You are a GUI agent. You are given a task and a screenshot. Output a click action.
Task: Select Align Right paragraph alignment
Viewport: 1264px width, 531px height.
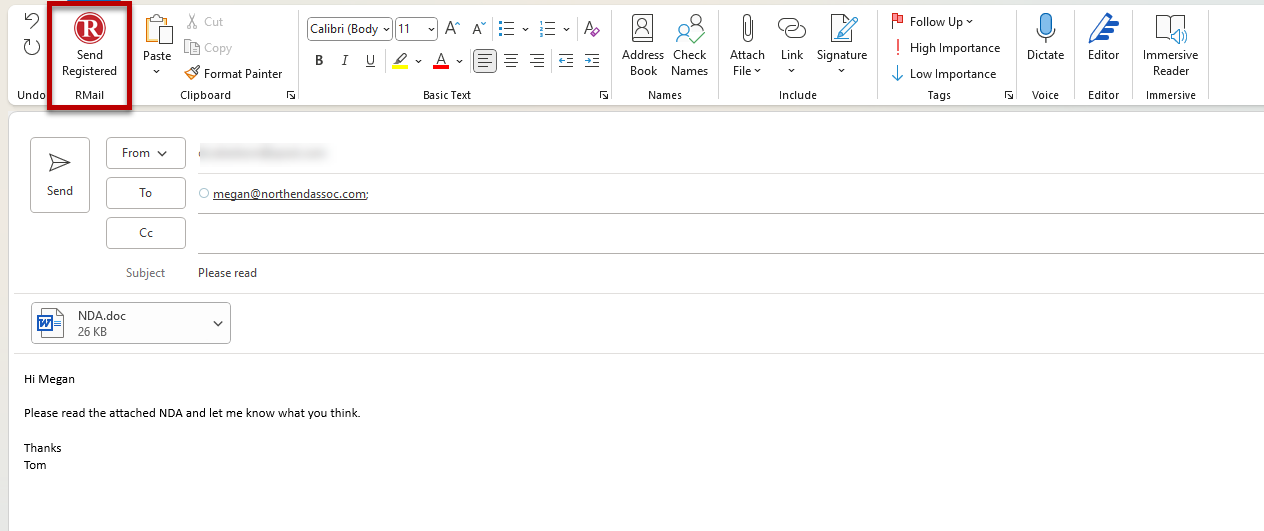(537, 61)
